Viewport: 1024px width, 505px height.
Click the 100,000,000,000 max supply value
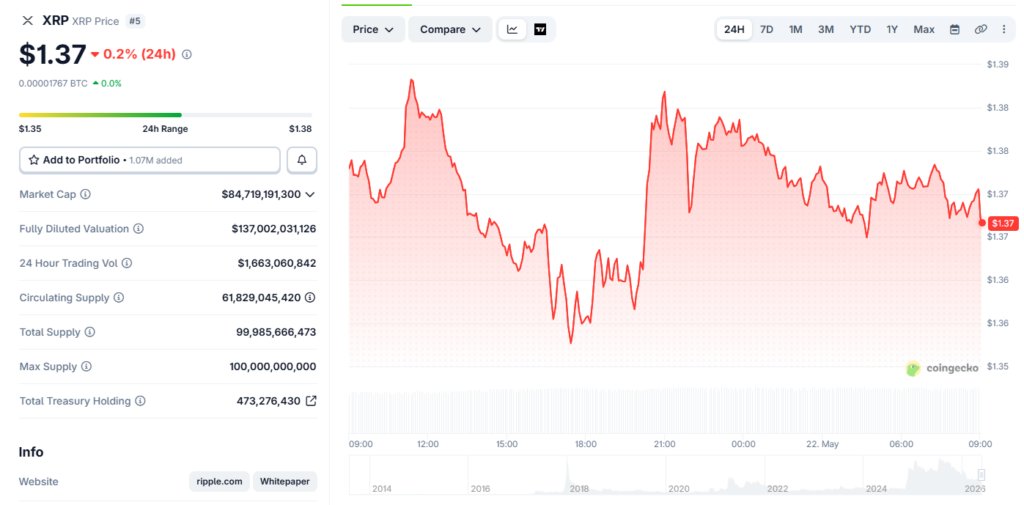click(x=273, y=367)
